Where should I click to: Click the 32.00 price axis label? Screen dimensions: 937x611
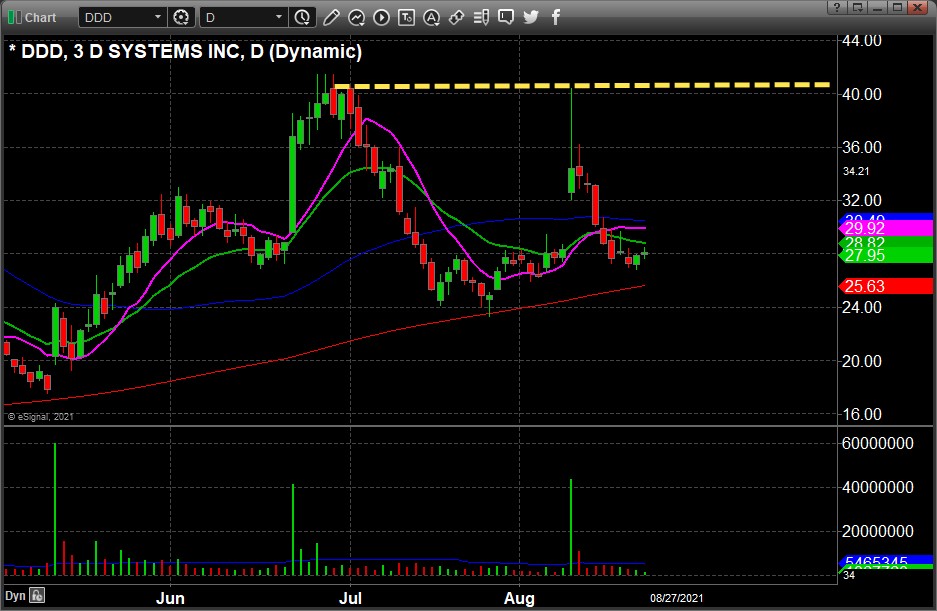click(x=862, y=200)
